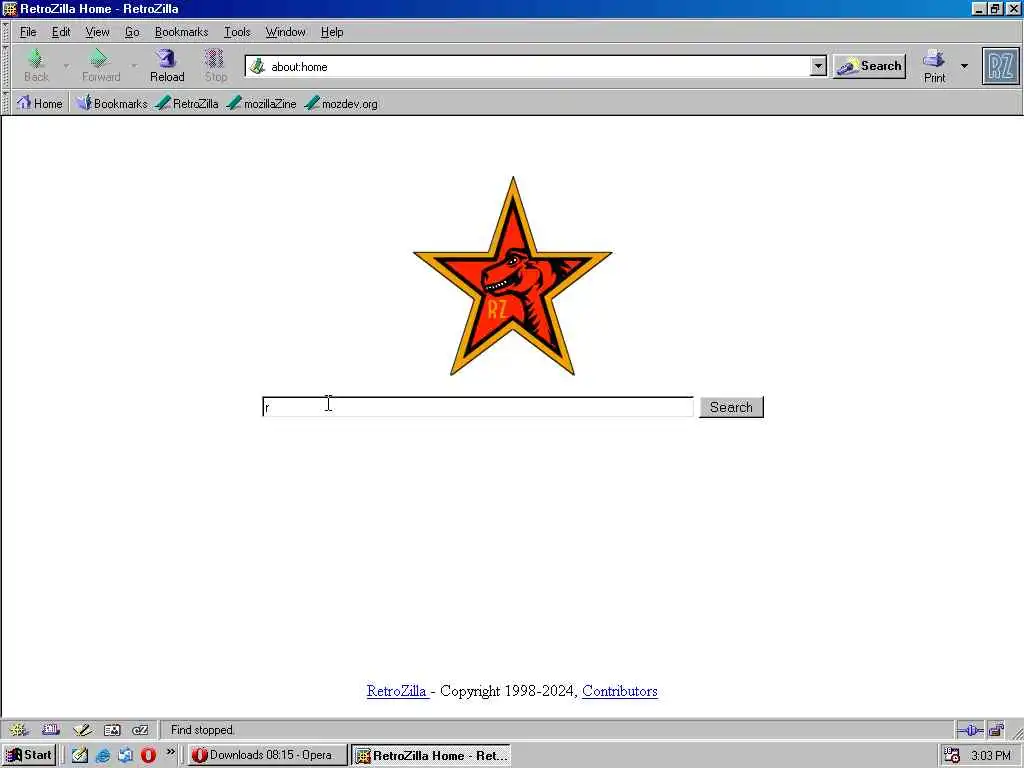The image size is (1024, 768).
Task: Open the Tools menu
Action: (x=237, y=32)
